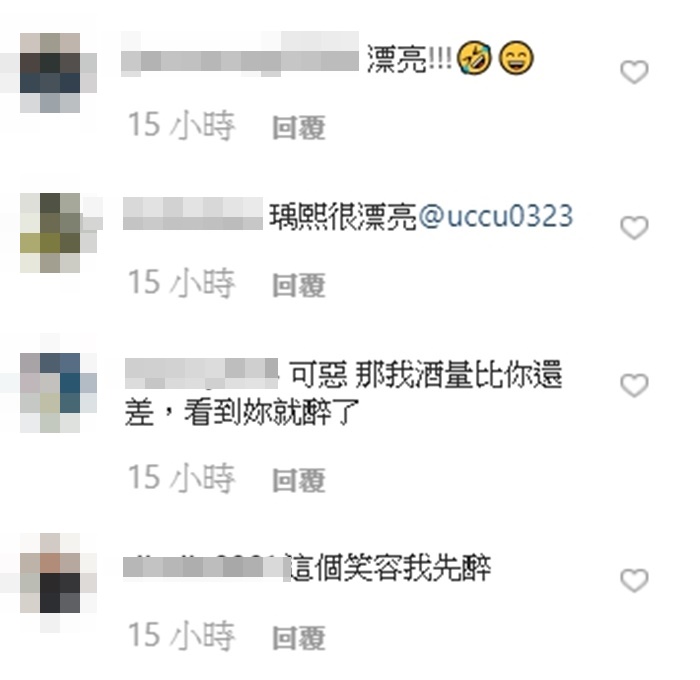Select 回覆 under 看到妳就醉了 comment

point(299,480)
